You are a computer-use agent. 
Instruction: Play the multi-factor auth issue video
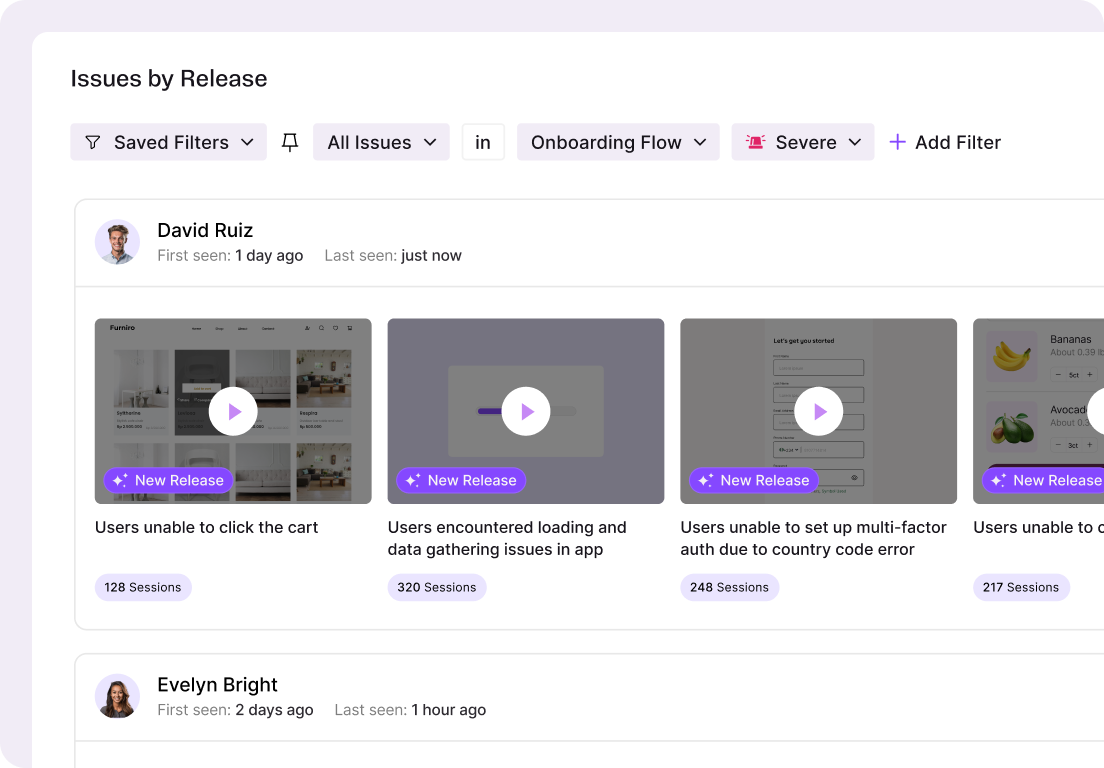coord(819,411)
